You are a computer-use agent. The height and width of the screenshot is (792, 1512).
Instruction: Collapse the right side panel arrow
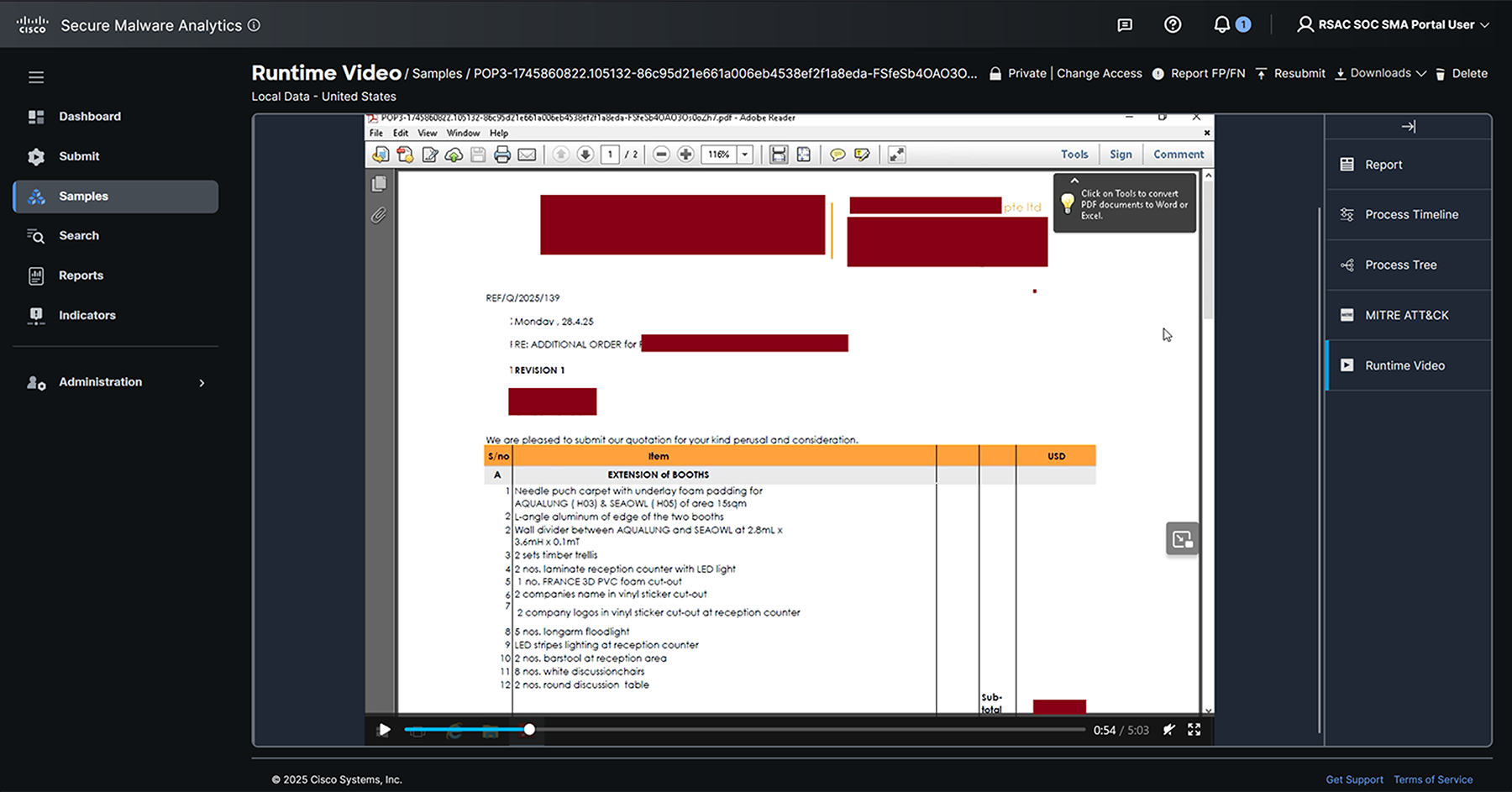click(1409, 127)
